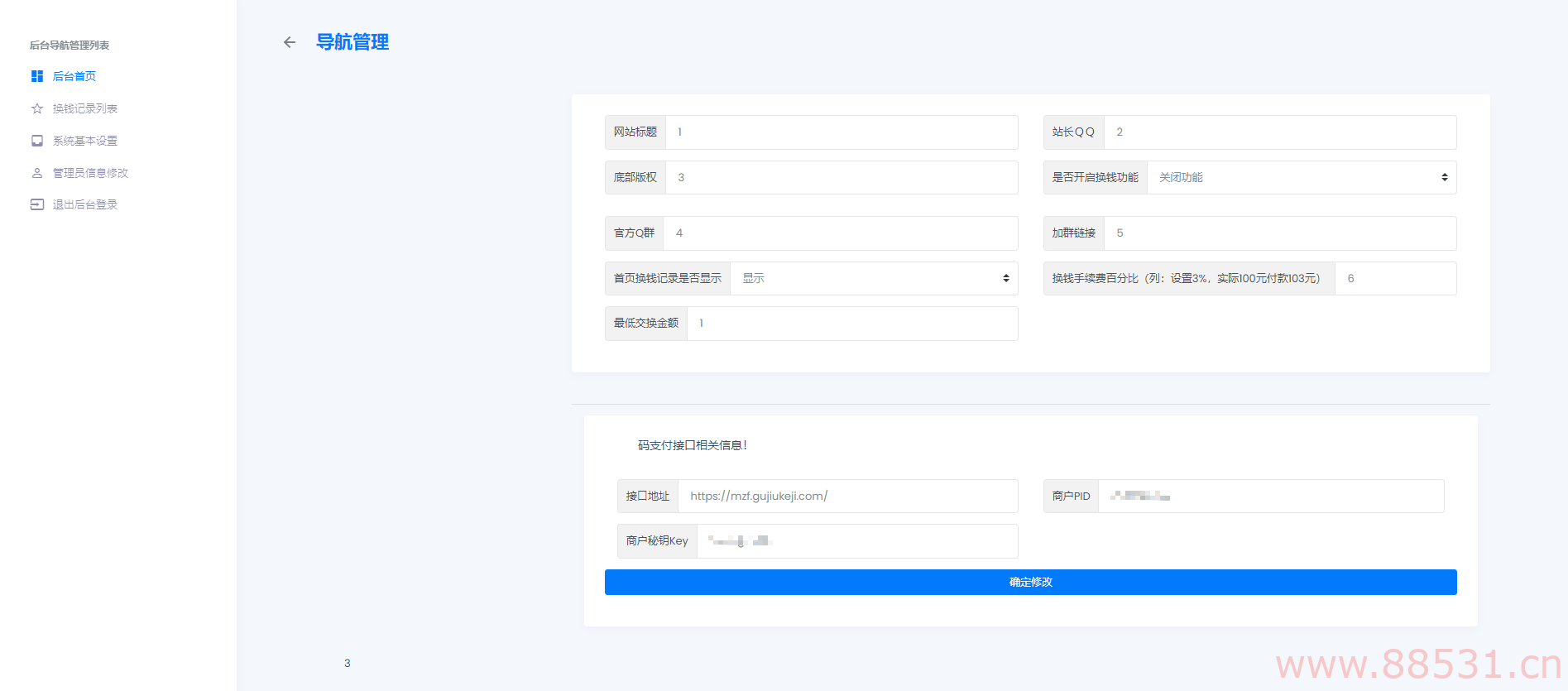Click the 是否开启换钱功能 label
This screenshot has height=691, width=1568.
(x=1096, y=177)
